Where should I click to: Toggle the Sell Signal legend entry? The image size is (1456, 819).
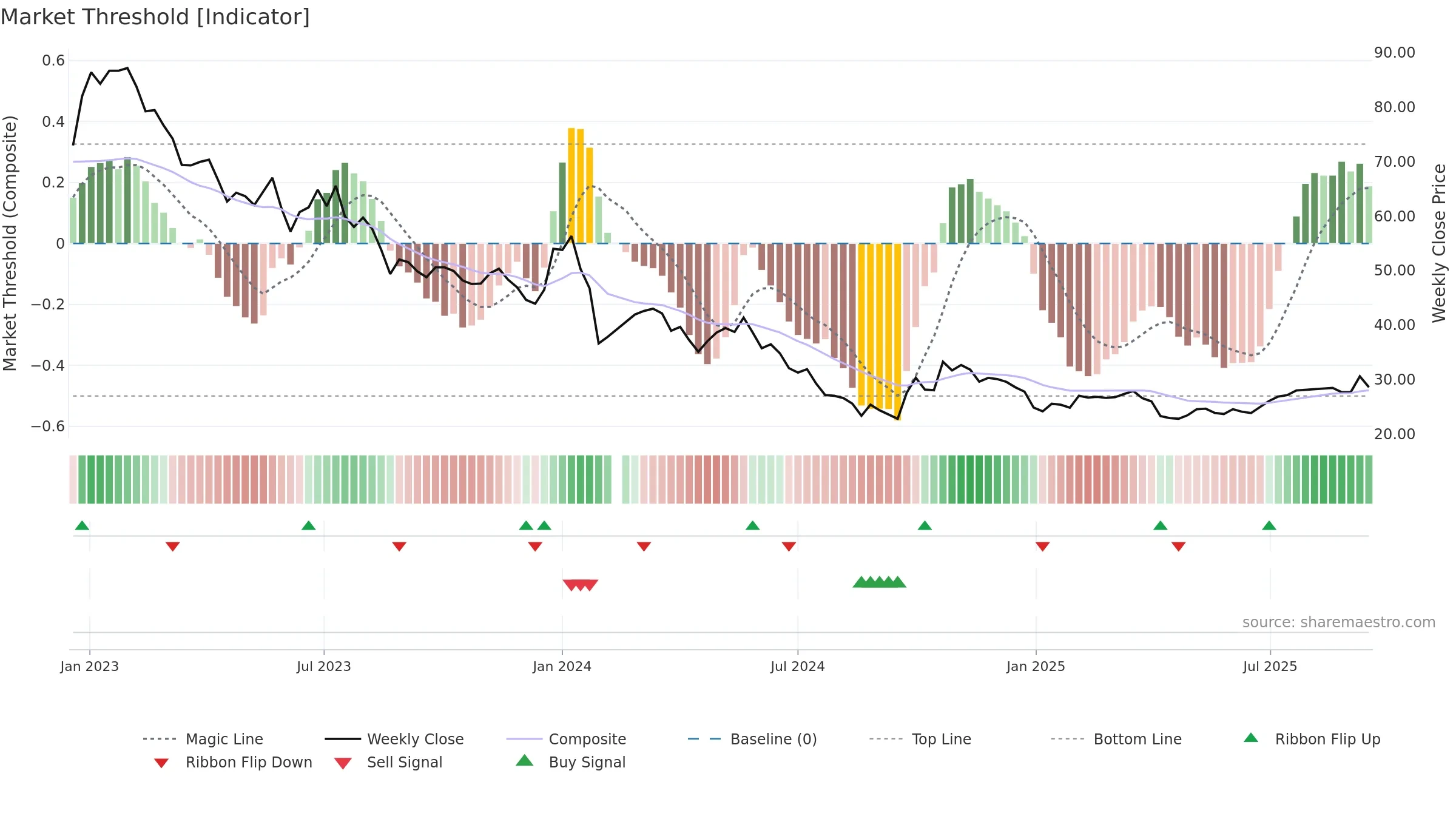pos(388,762)
